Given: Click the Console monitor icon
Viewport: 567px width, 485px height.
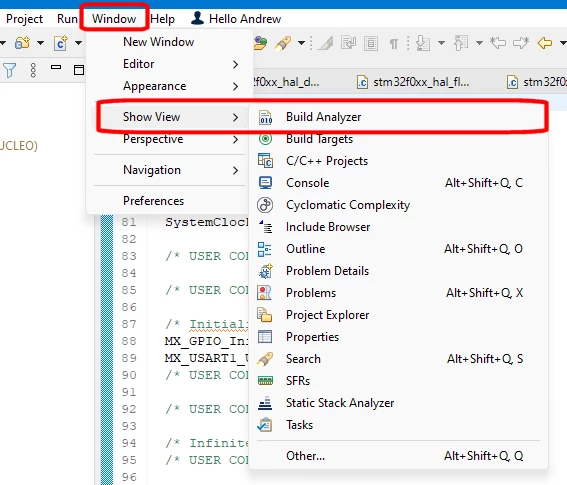Looking at the screenshot, I should [265, 183].
